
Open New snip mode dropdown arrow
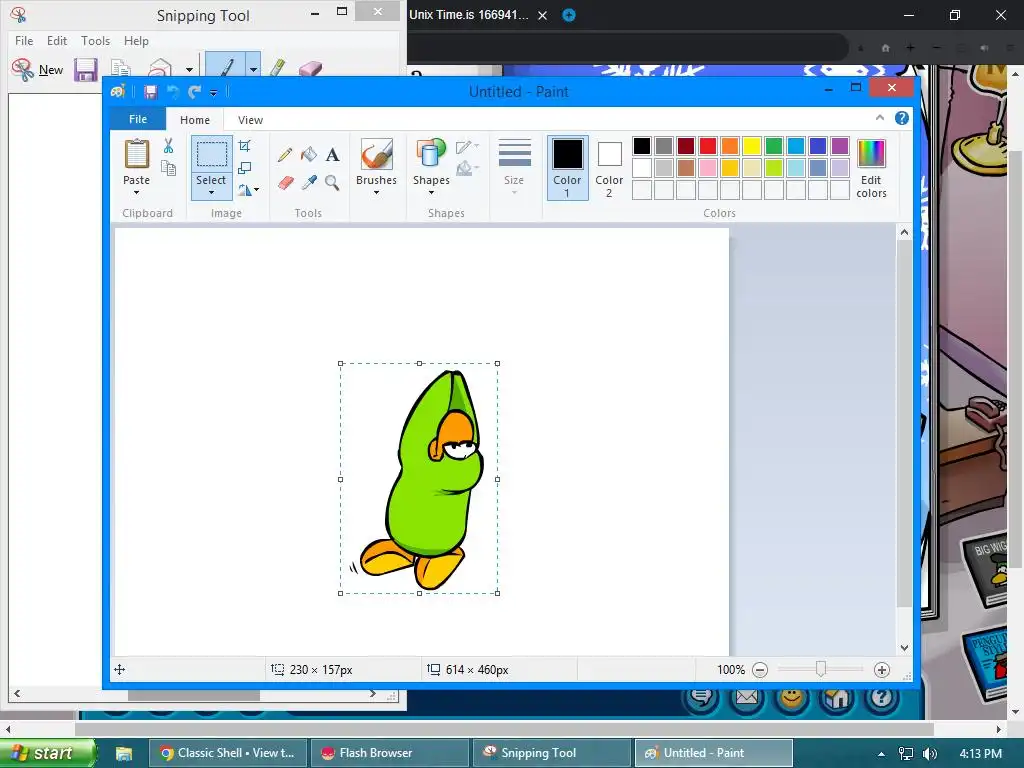pos(189,69)
